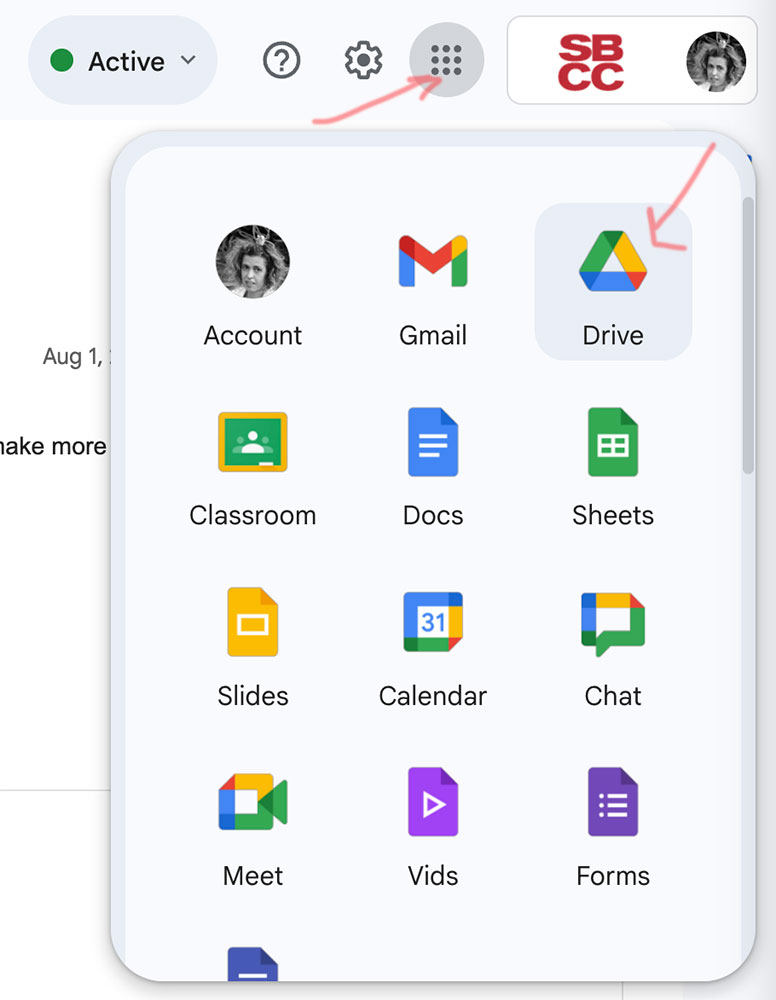The image size is (776, 1000).
Task: Open the Google apps grid launcher
Action: (x=446, y=61)
